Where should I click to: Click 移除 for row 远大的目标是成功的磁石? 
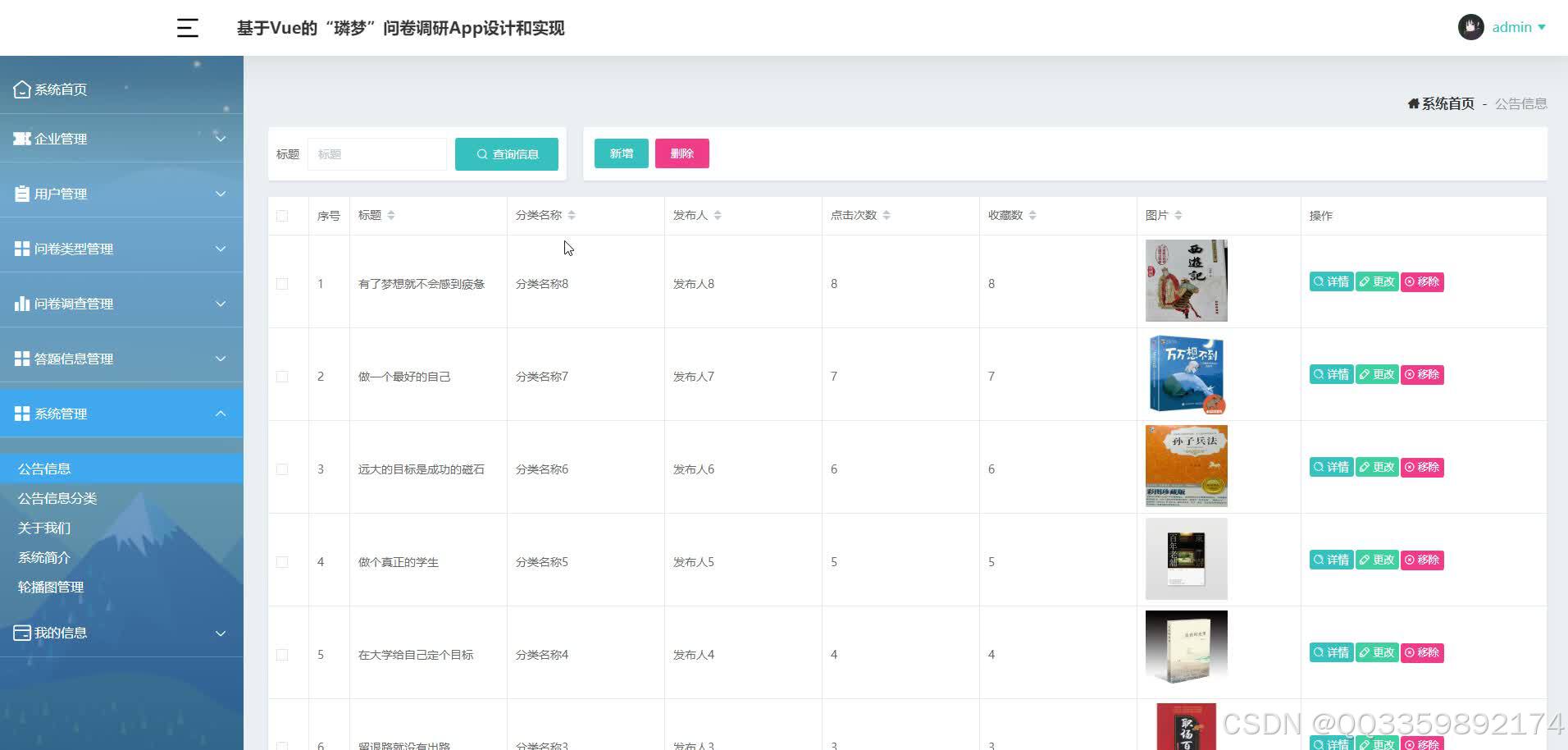(1422, 467)
